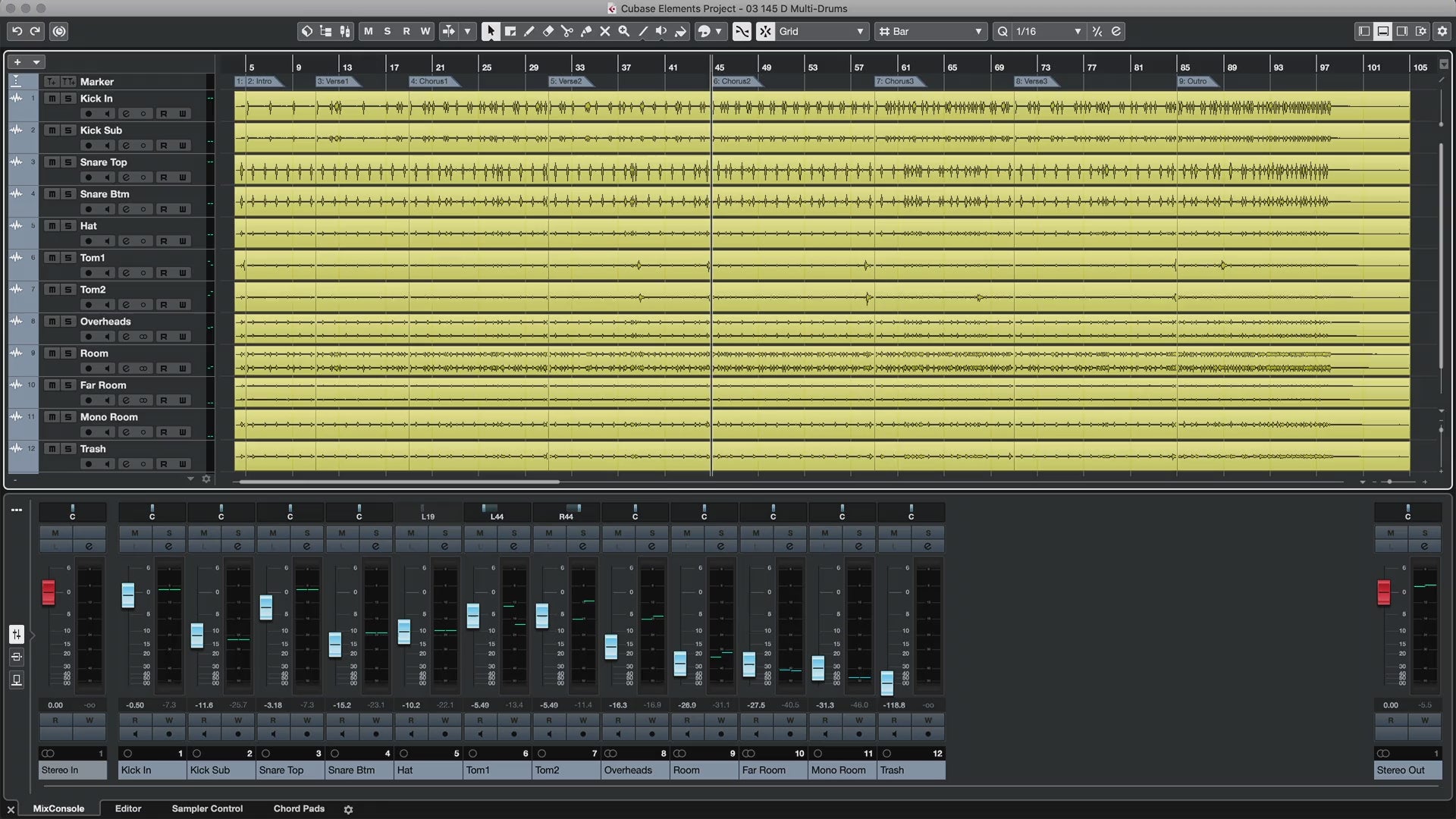The height and width of the screenshot is (819, 1456).
Task: Click global Write automation button W
Action: [x=425, y=31]
